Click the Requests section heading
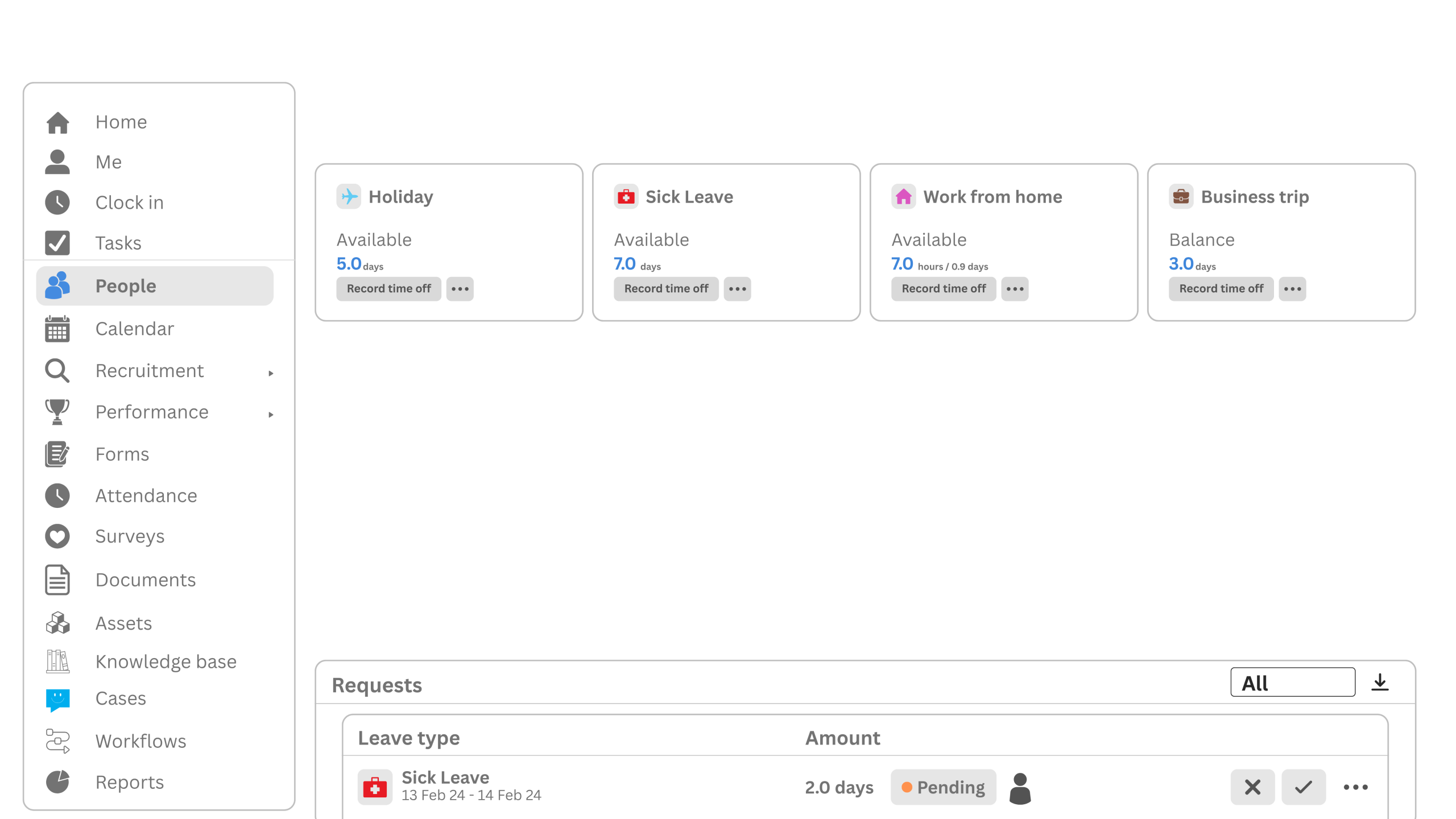Image resolution: width=1456 pixels, height=819 pixels. [377, 685]
